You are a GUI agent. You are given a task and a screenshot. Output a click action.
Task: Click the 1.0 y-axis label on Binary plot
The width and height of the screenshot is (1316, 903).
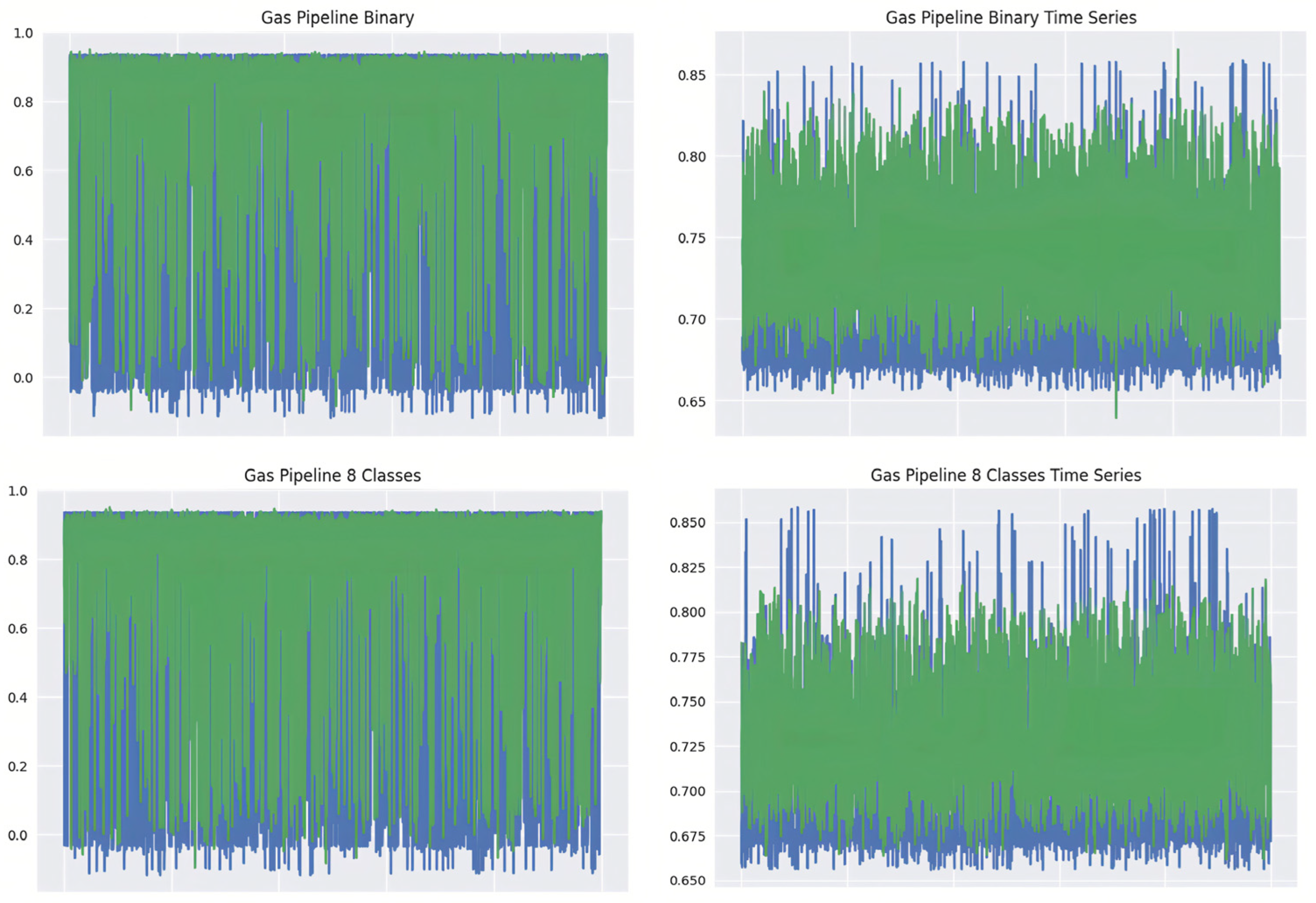23,34
